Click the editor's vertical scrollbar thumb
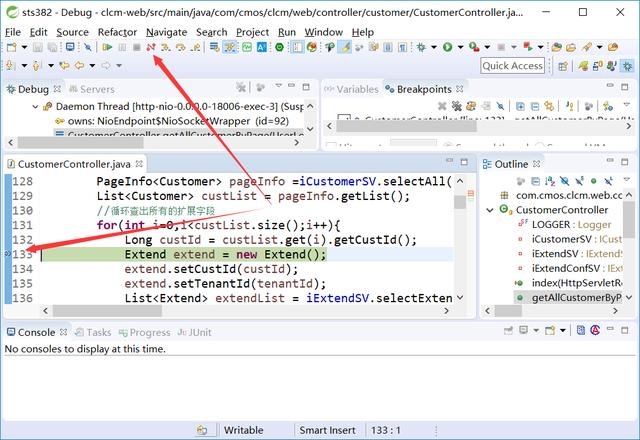Viewport: 640px width, 440px height. 460,201
